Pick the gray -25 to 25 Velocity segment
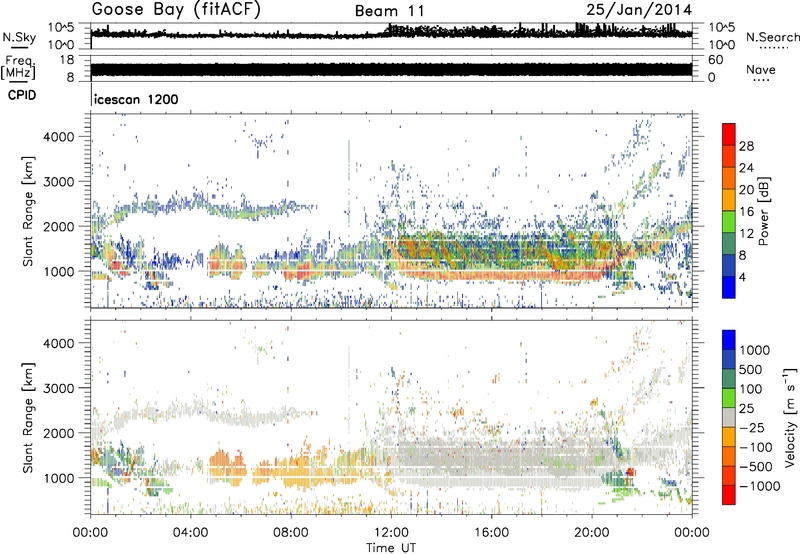 pos(729,417)
